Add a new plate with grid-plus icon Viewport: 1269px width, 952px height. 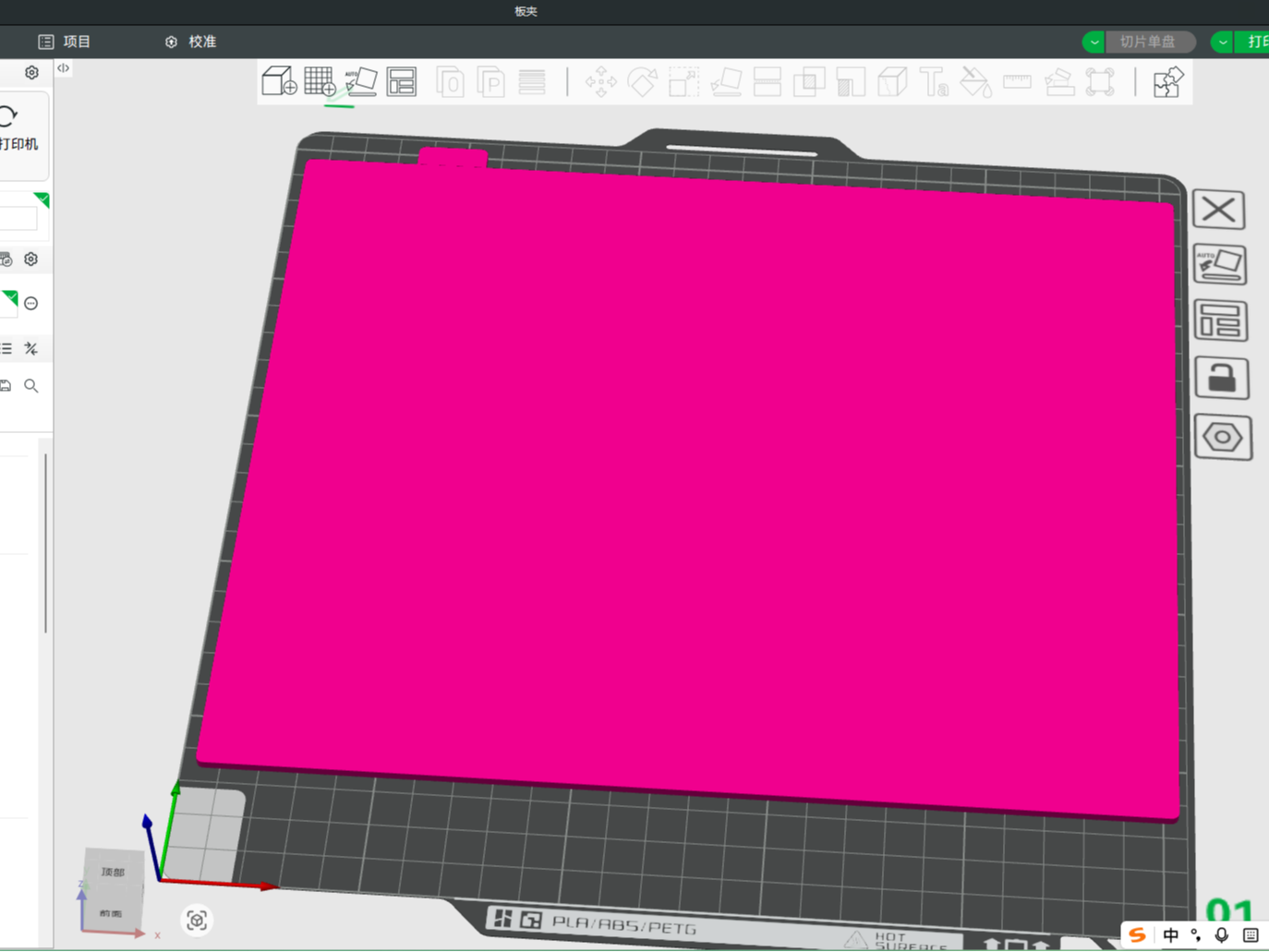pos(320,81)
